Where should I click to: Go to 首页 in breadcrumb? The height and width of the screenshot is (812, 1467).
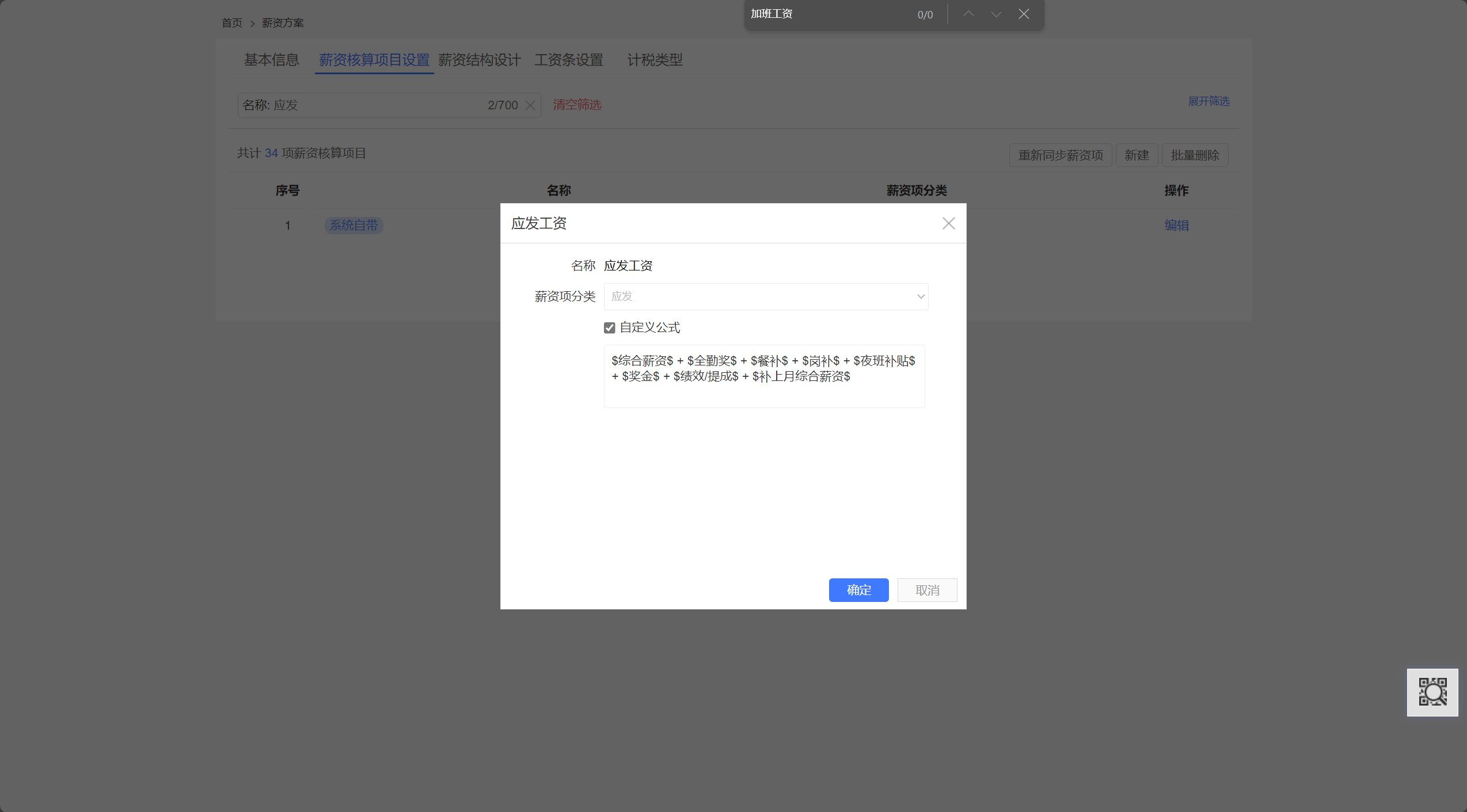(x=232, y=23)
